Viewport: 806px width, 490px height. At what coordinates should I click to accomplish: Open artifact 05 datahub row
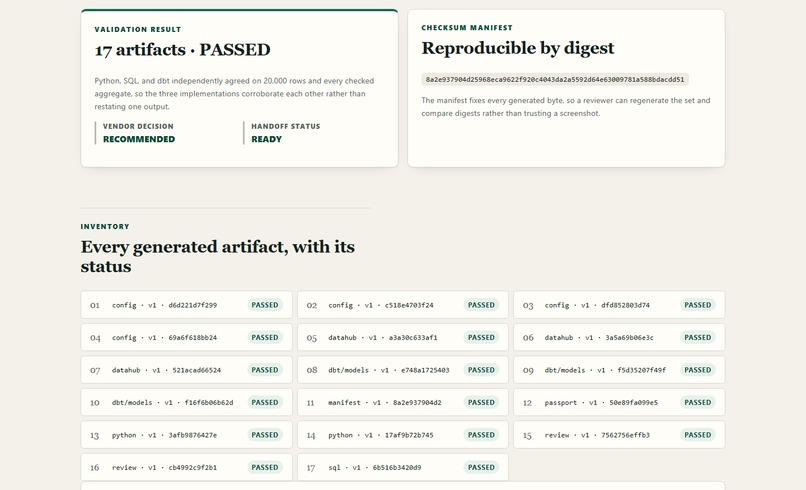tap(402, 337)
